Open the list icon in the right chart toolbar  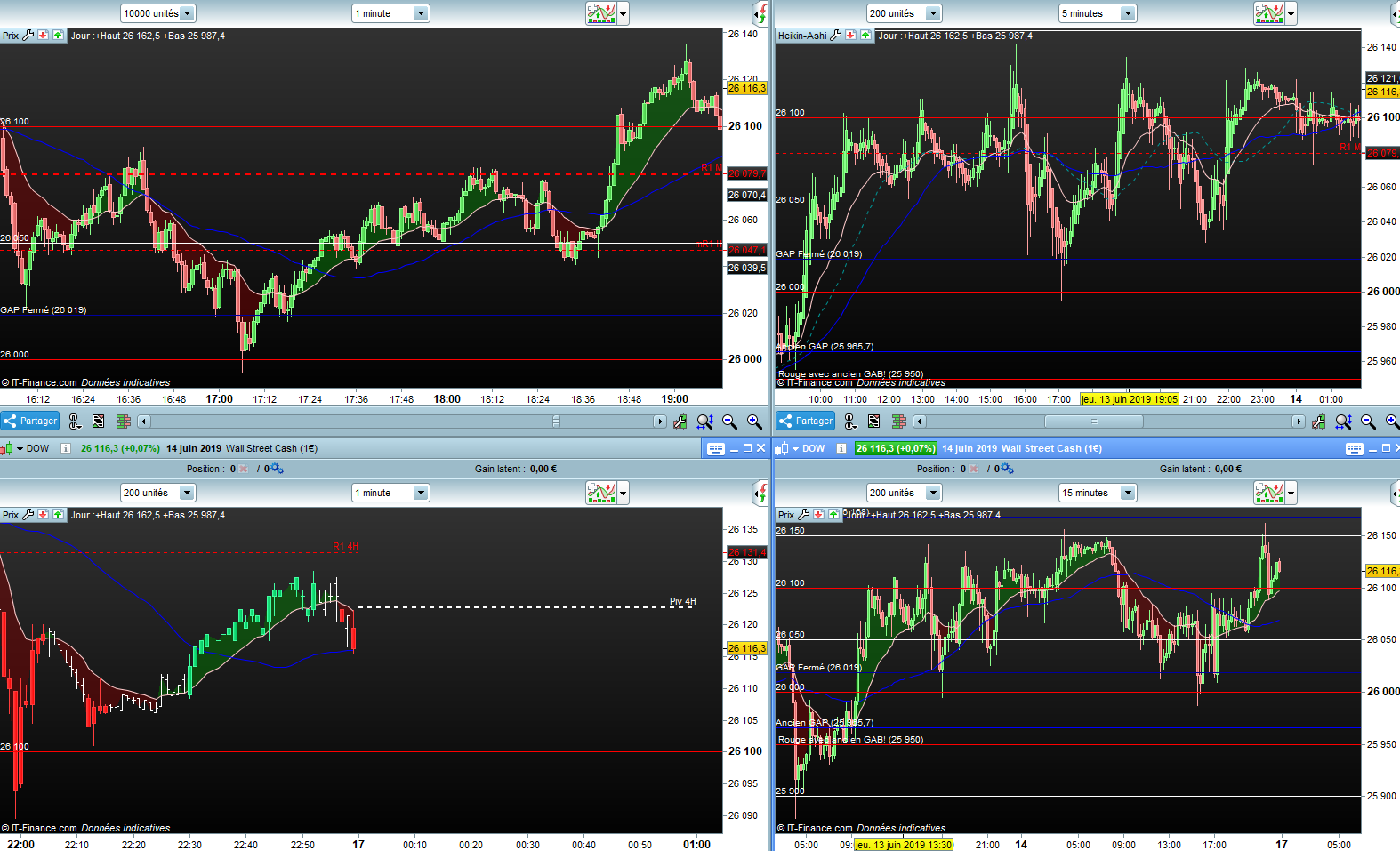coord(874,421)
